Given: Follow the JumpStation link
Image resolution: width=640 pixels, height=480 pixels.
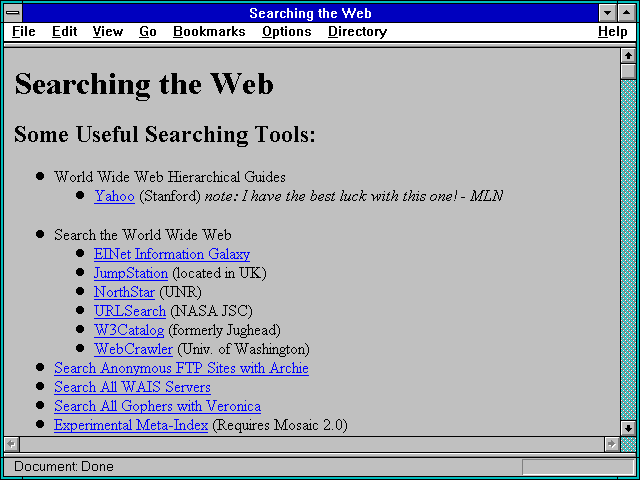Looking at the screenshot, I should 131,273.
